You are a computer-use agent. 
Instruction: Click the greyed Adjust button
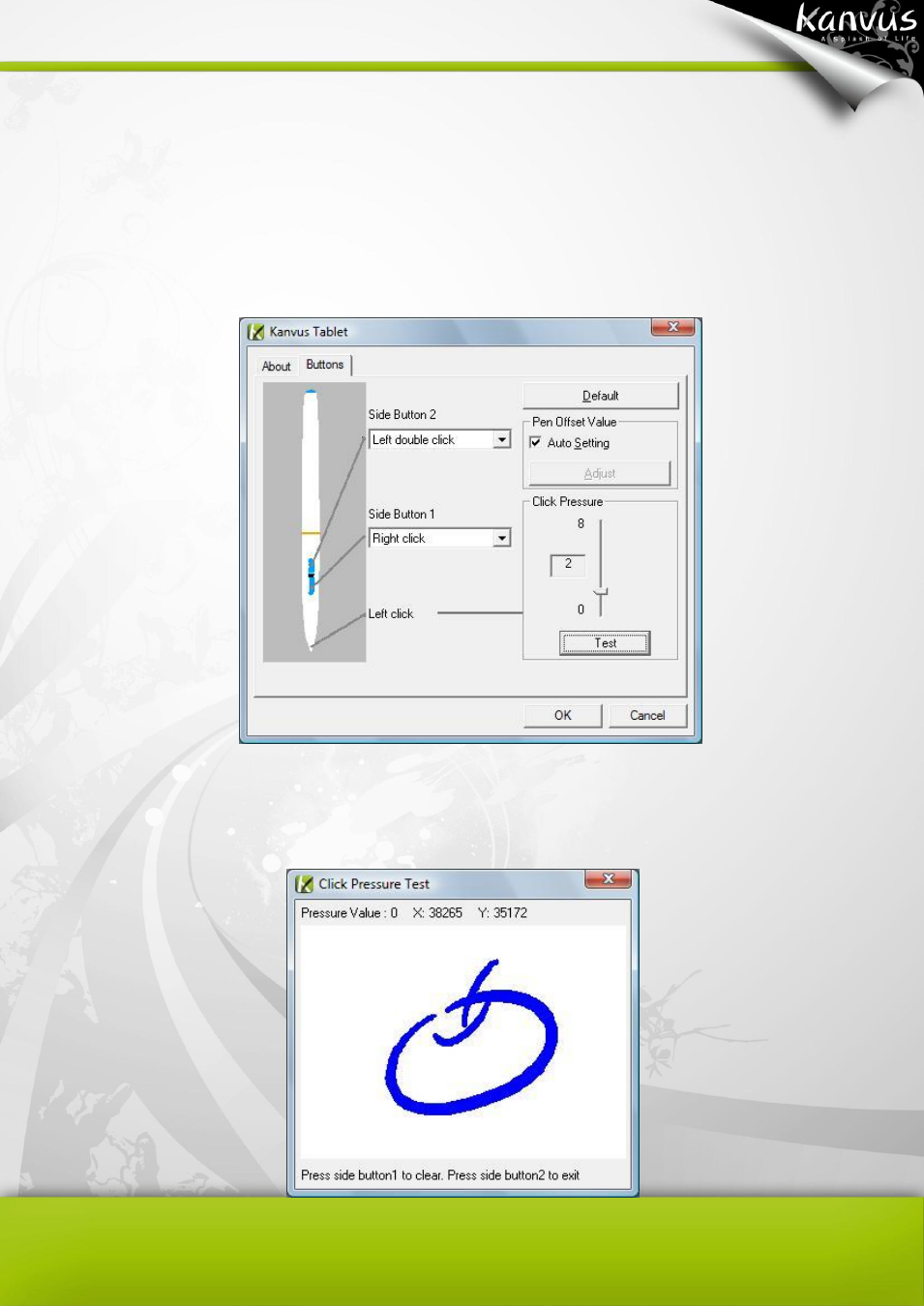click(600, 473)
